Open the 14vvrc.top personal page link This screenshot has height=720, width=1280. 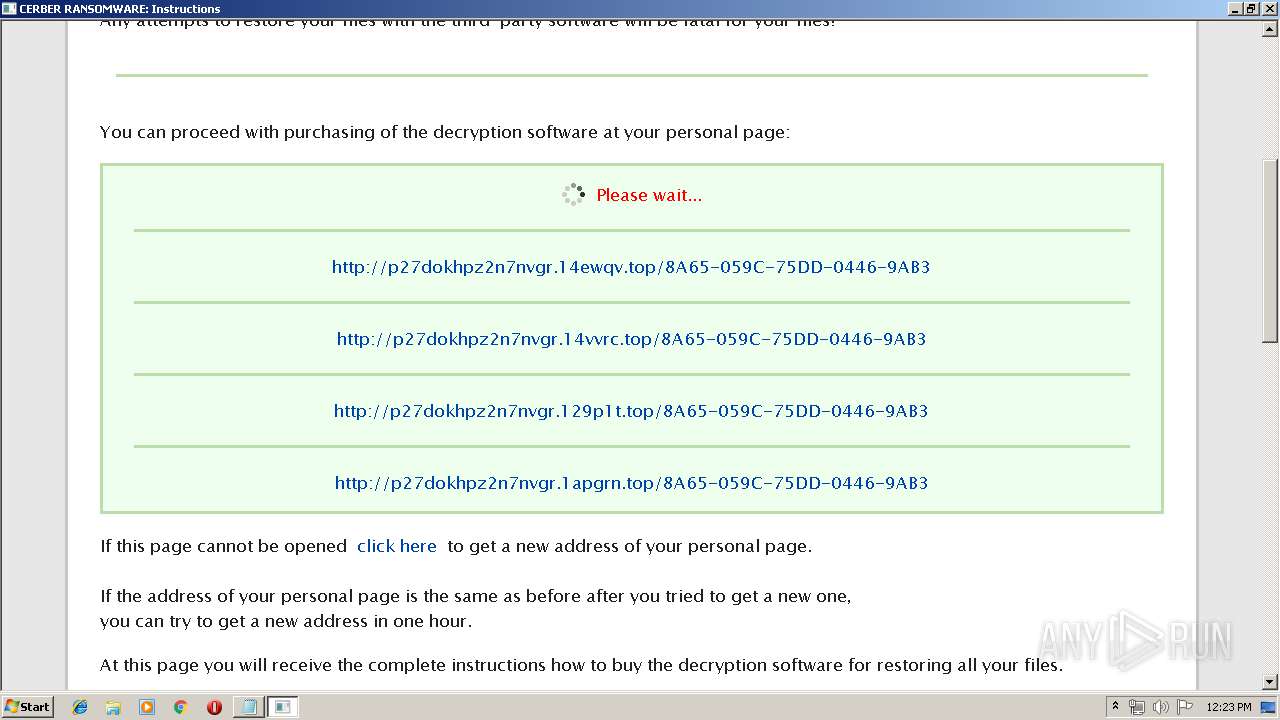[631, 339]
